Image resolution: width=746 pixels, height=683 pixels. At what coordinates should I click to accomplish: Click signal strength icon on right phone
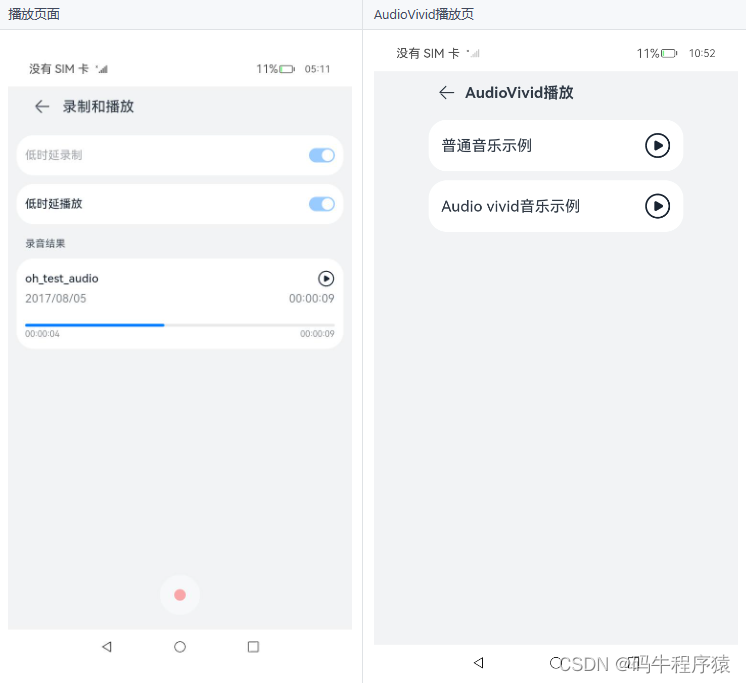coord(473,53)
